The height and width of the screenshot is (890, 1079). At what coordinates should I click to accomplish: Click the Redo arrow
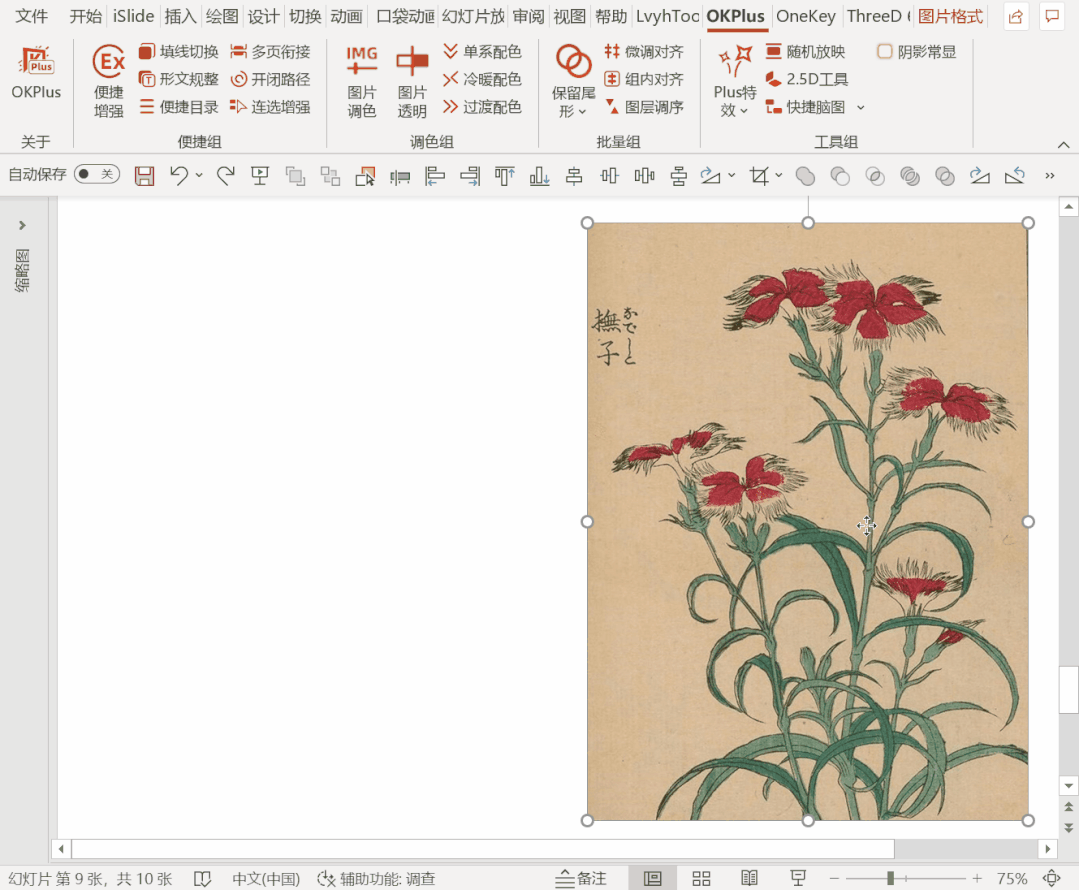coord(225,176)
